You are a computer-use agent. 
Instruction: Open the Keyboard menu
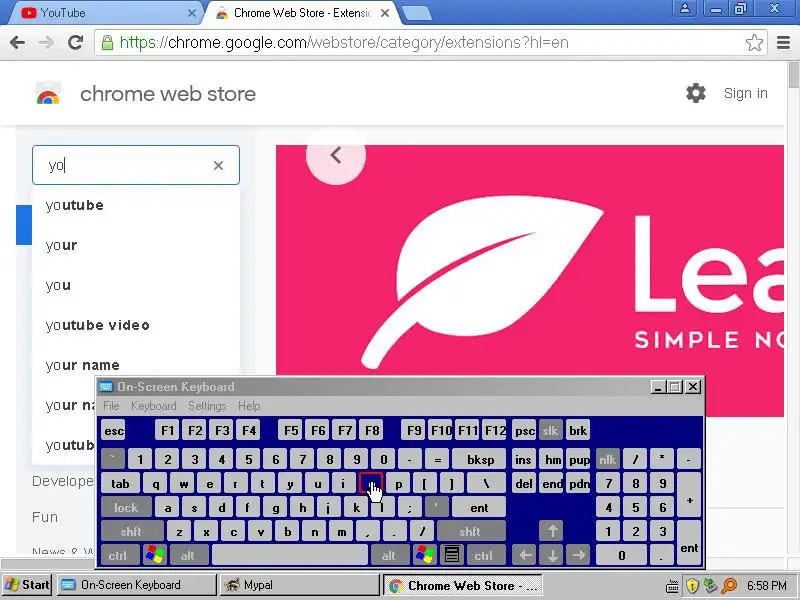[x=154, y=406]
